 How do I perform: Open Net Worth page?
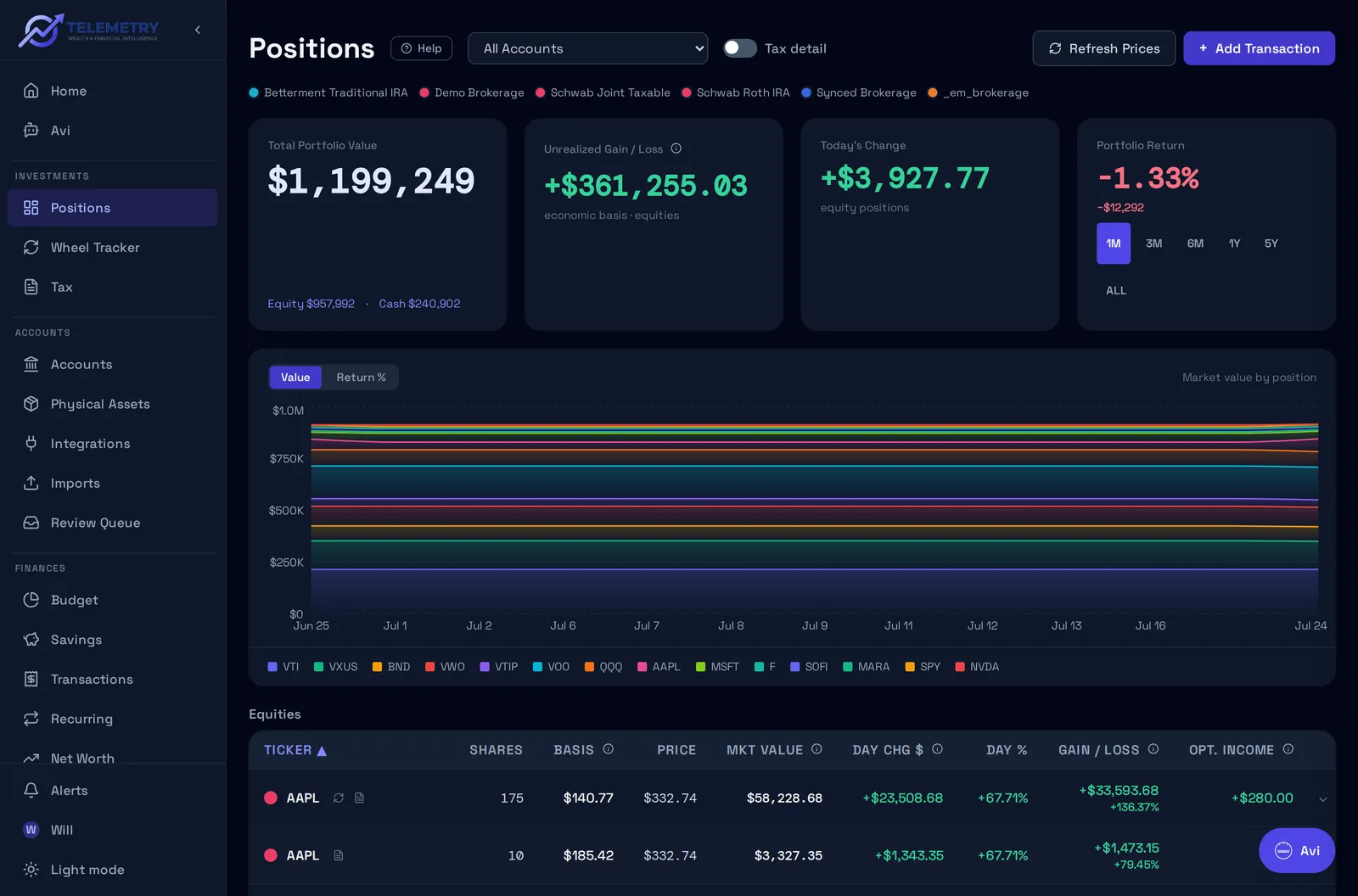click(112, 754)
